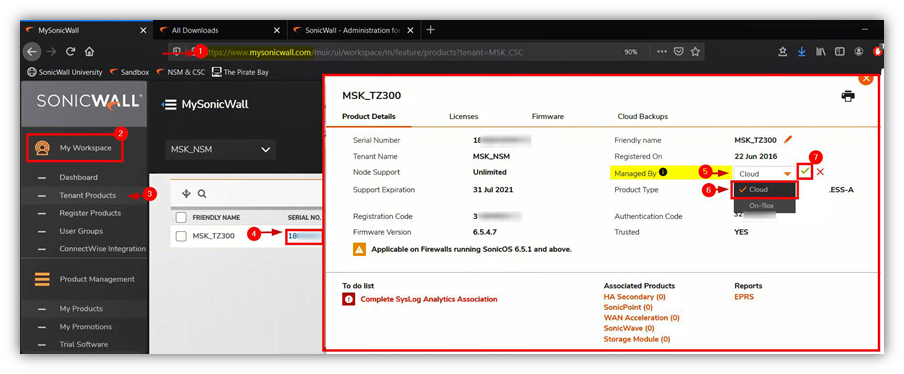Tick the MSK_TZ300 row checkbox
The height and width of the screenshot is (374, 904).
pos(181,236)
